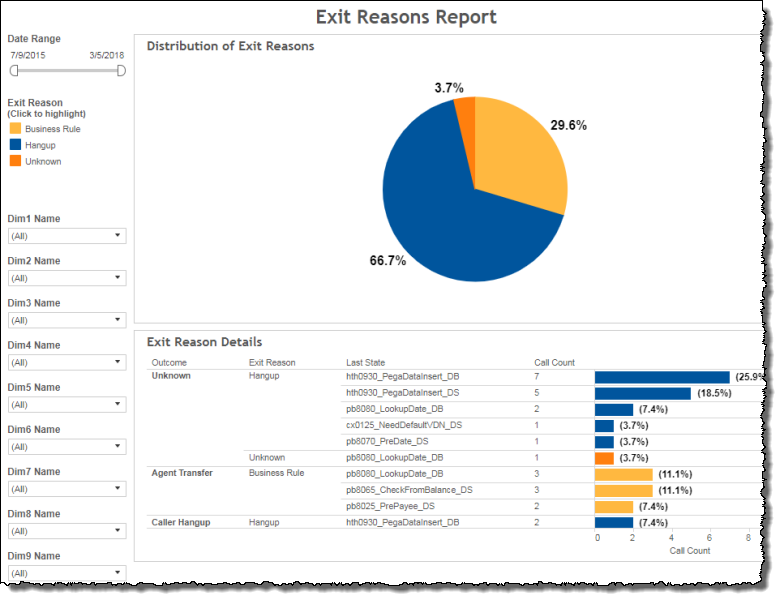
Task: Select the pb8065_CheckFromBalance_DS yellow bar
Action: pyautogui.click(x=623, y=490)
